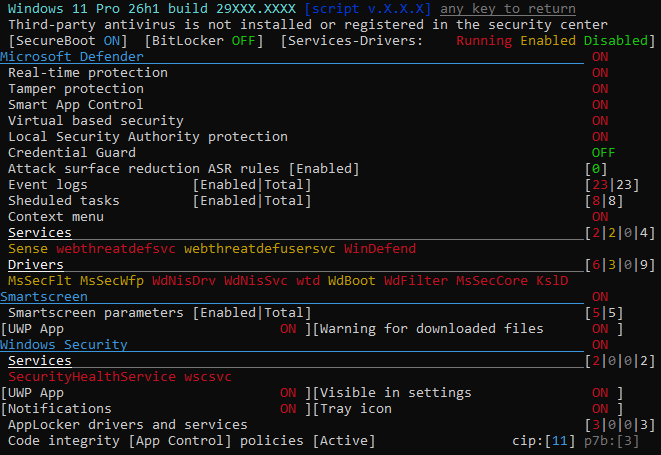Screen dimensions: 661x455
Task: Click the Smartscreen parameters label
Action: (96, 312)
